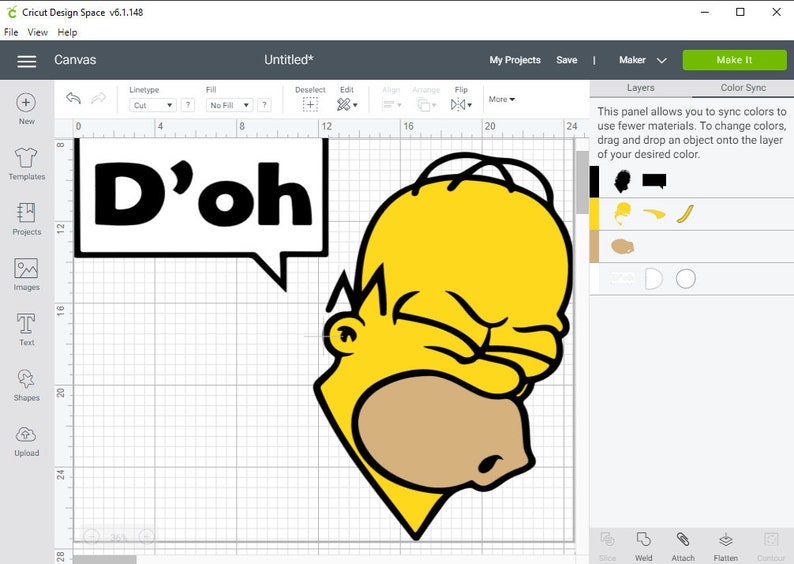This screenshot has height=564, width=794.
Task: Select black speech bubble thumbnail in Color Sync
Action: (654, 181)
